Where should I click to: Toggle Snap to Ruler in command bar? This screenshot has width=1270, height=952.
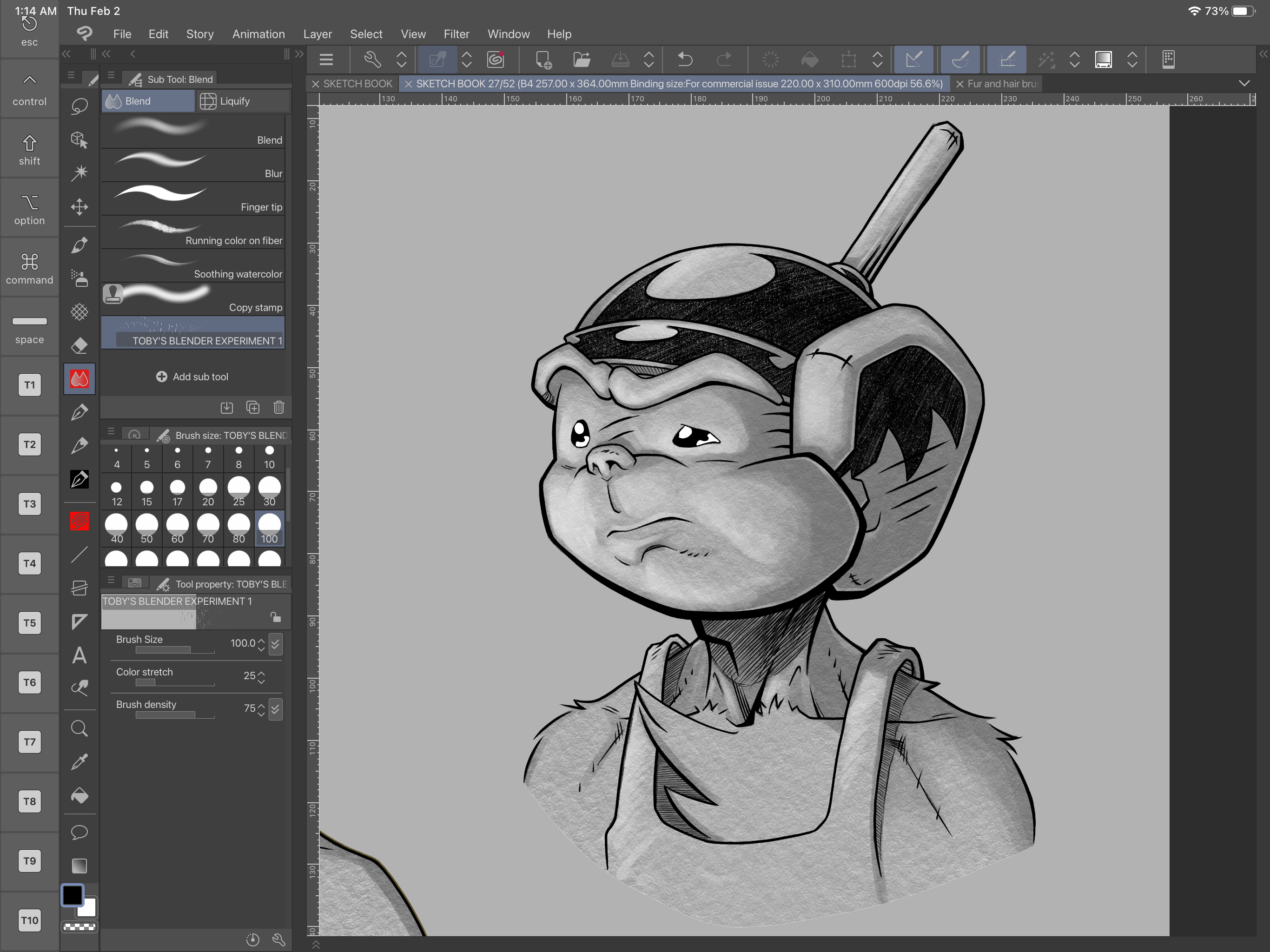tap(914, 59)
